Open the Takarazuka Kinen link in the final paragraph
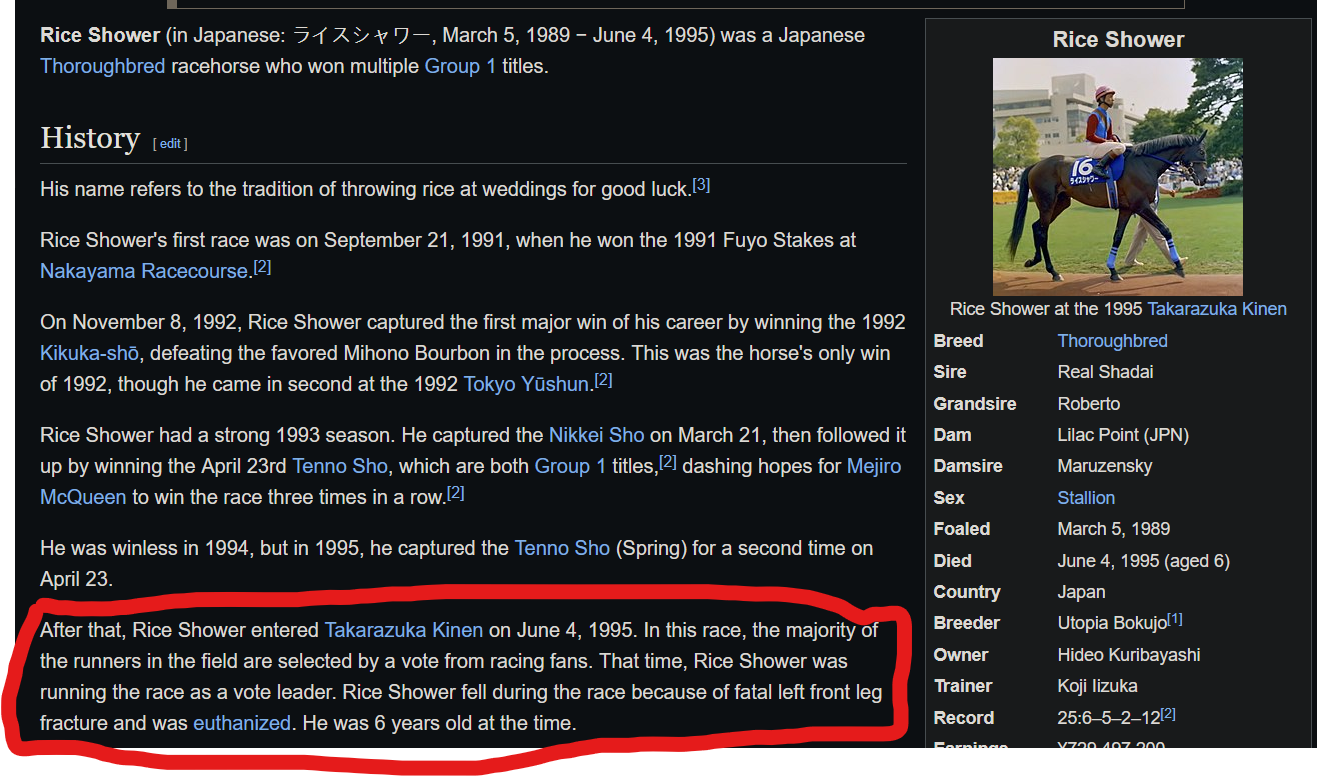The height and width of the screenshot is (776, 1317). tap(404, 630)
